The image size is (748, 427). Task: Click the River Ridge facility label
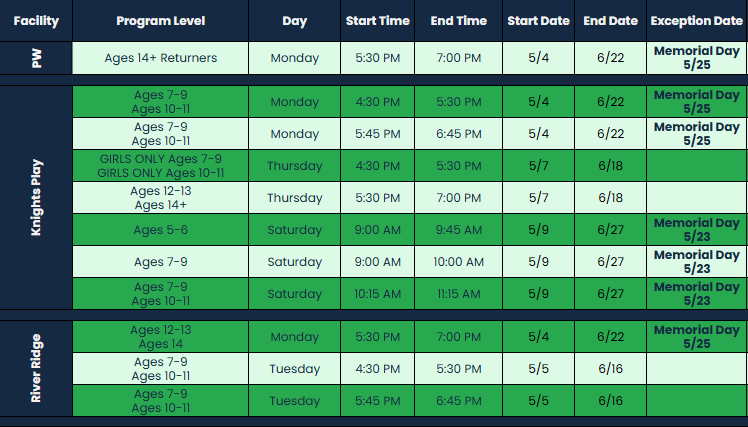36,368
